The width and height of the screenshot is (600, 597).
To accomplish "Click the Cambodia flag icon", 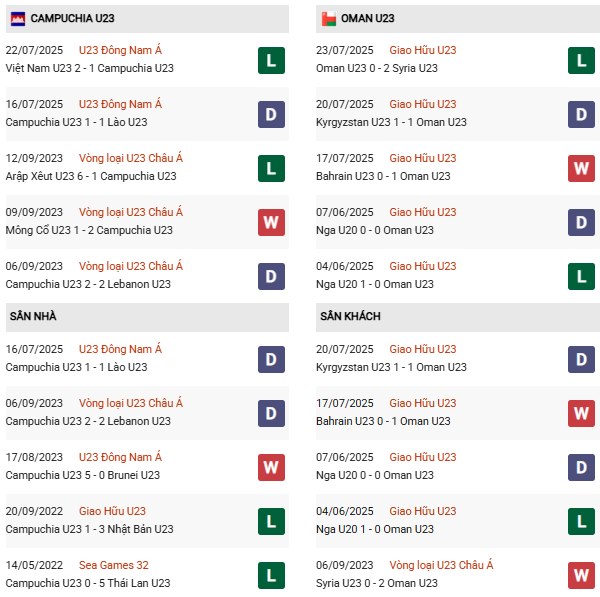I will pos(18,19).
